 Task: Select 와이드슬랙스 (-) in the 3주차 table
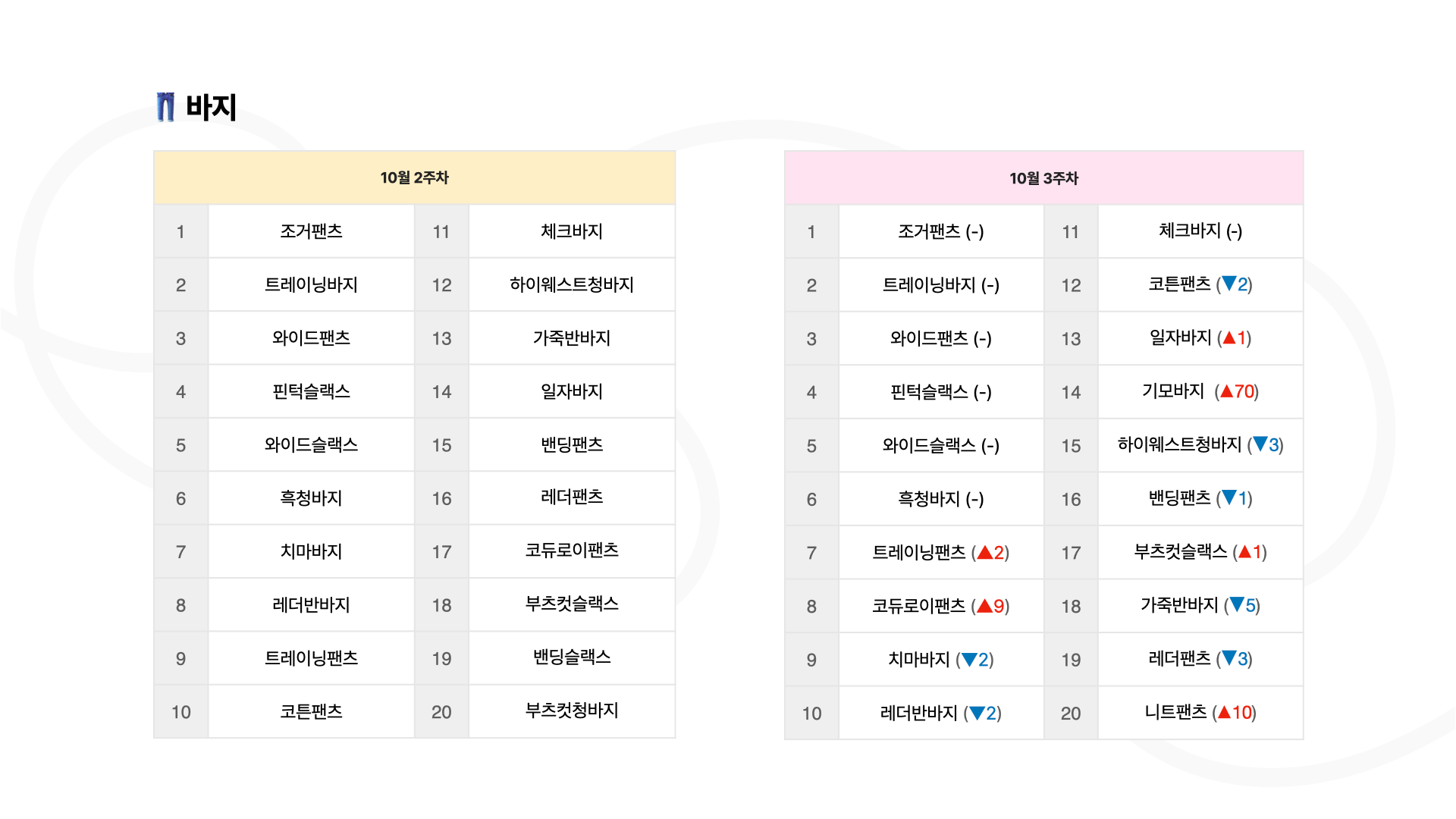click(941, 445)
